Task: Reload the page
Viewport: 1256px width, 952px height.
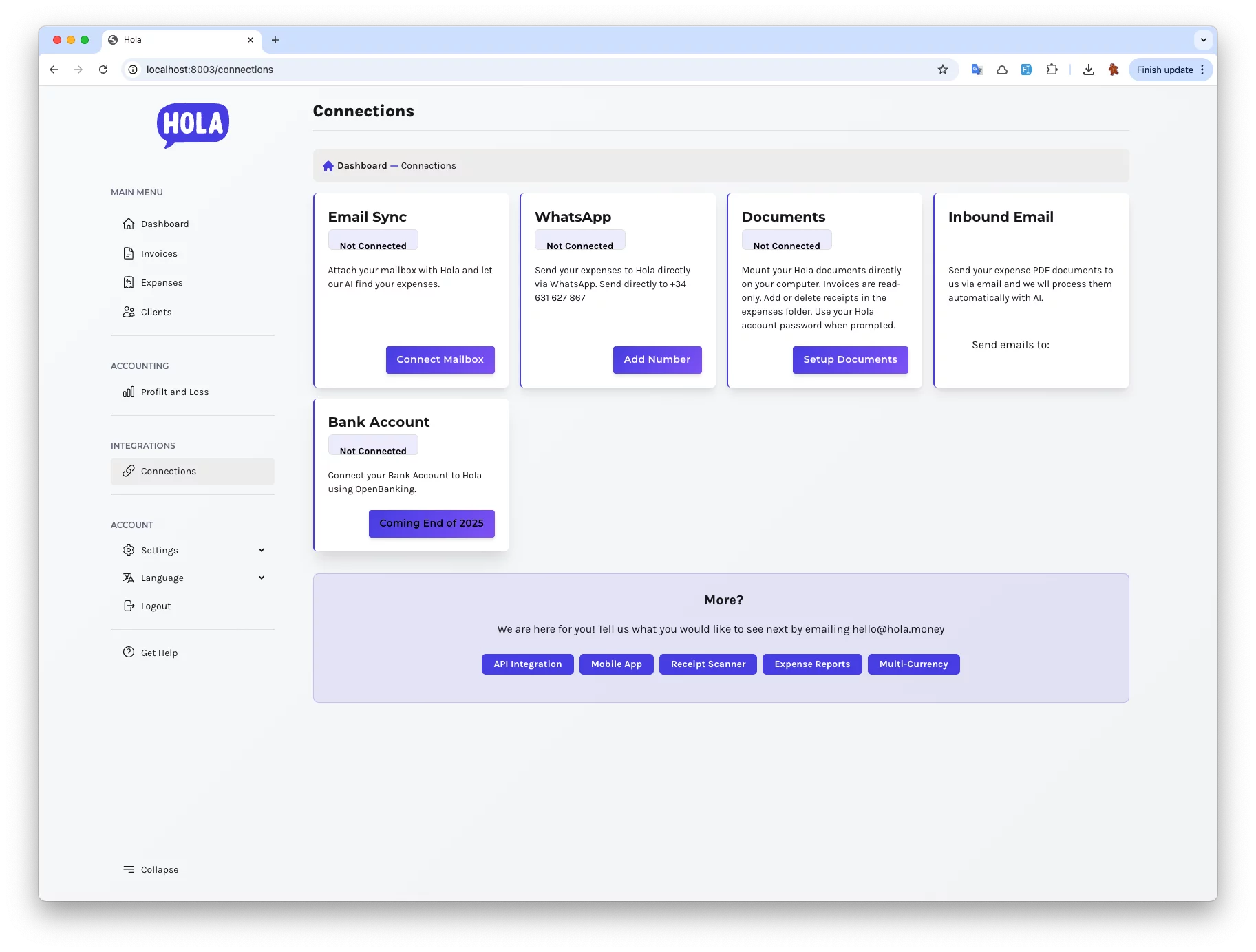Action: click(x=103, y=70)
